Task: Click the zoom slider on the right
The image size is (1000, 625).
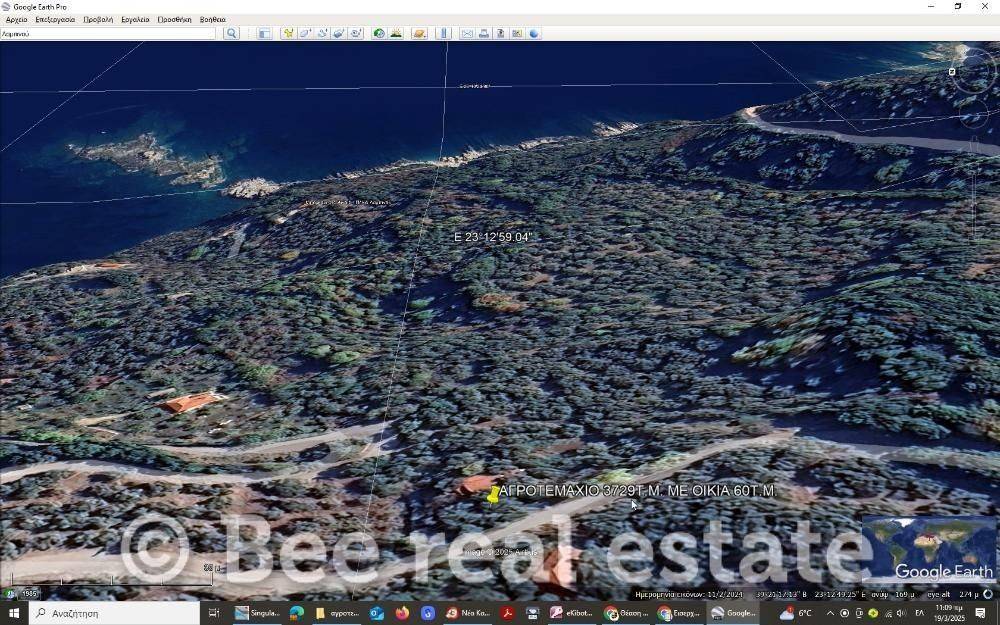Action: coord(974,190)
